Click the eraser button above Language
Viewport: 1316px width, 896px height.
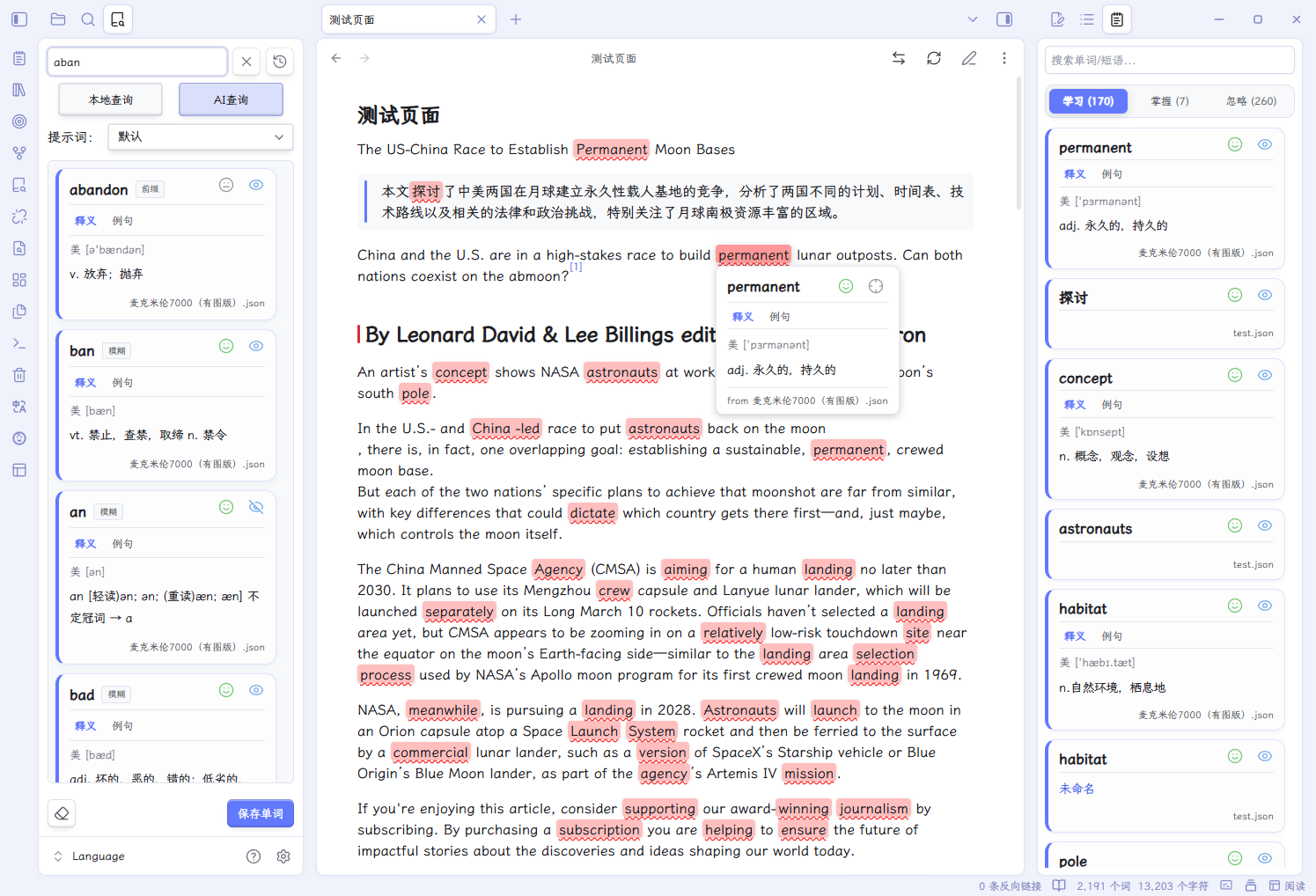click(x=62, y=813)
